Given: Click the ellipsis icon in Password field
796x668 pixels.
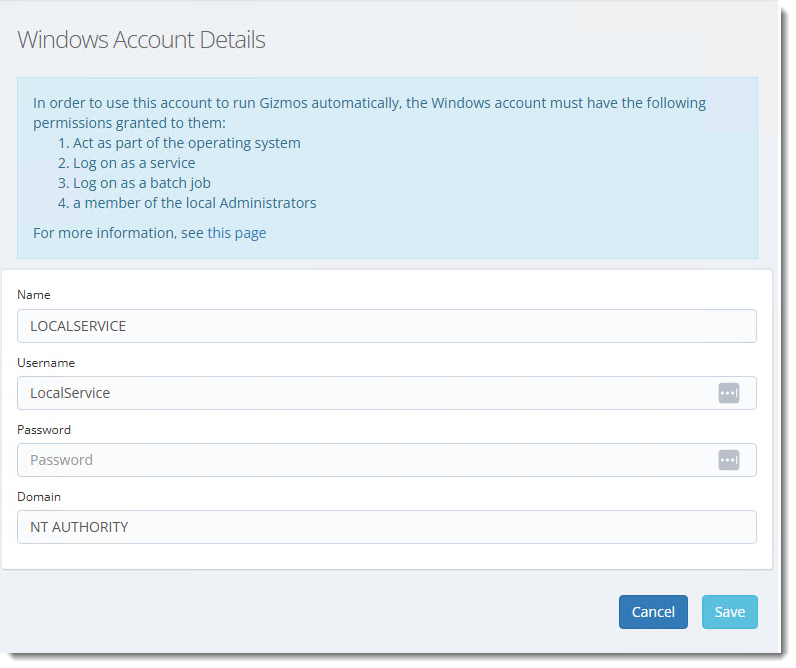Looking at the screenshot, I should [728, 460].
